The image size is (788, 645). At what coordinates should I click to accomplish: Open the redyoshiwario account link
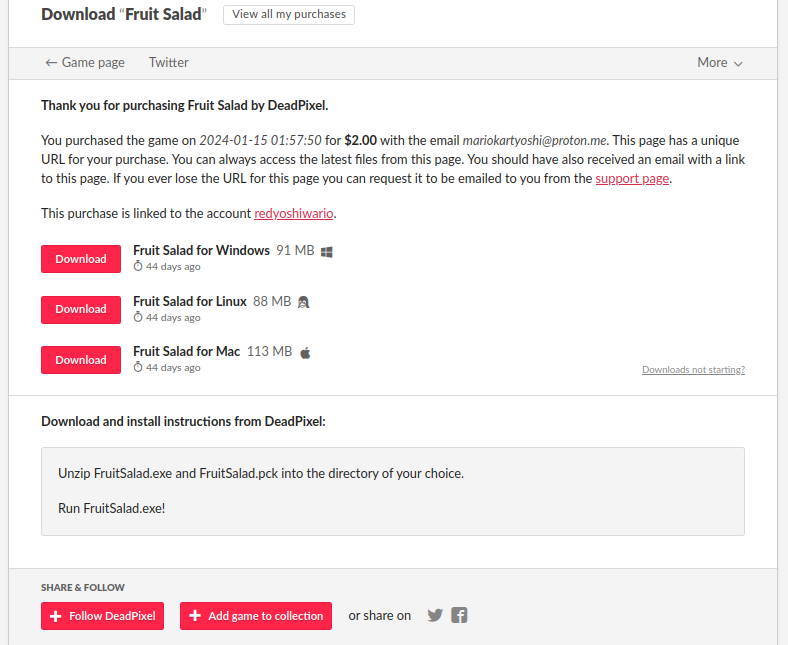[x=294, y=214]
